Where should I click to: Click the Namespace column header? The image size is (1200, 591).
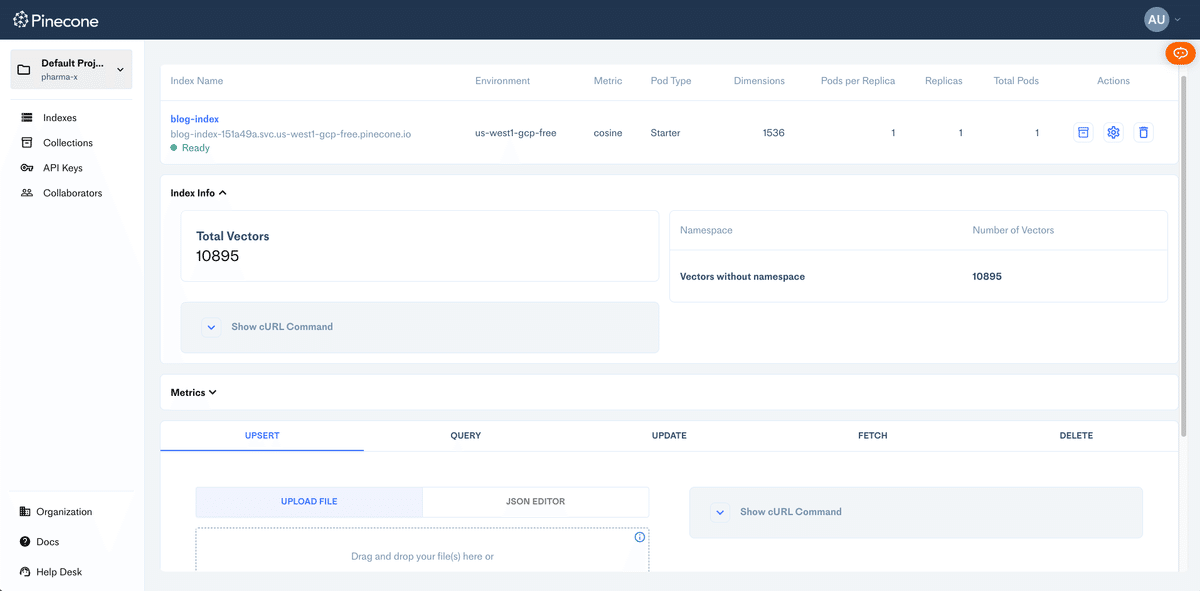[706, 230]
